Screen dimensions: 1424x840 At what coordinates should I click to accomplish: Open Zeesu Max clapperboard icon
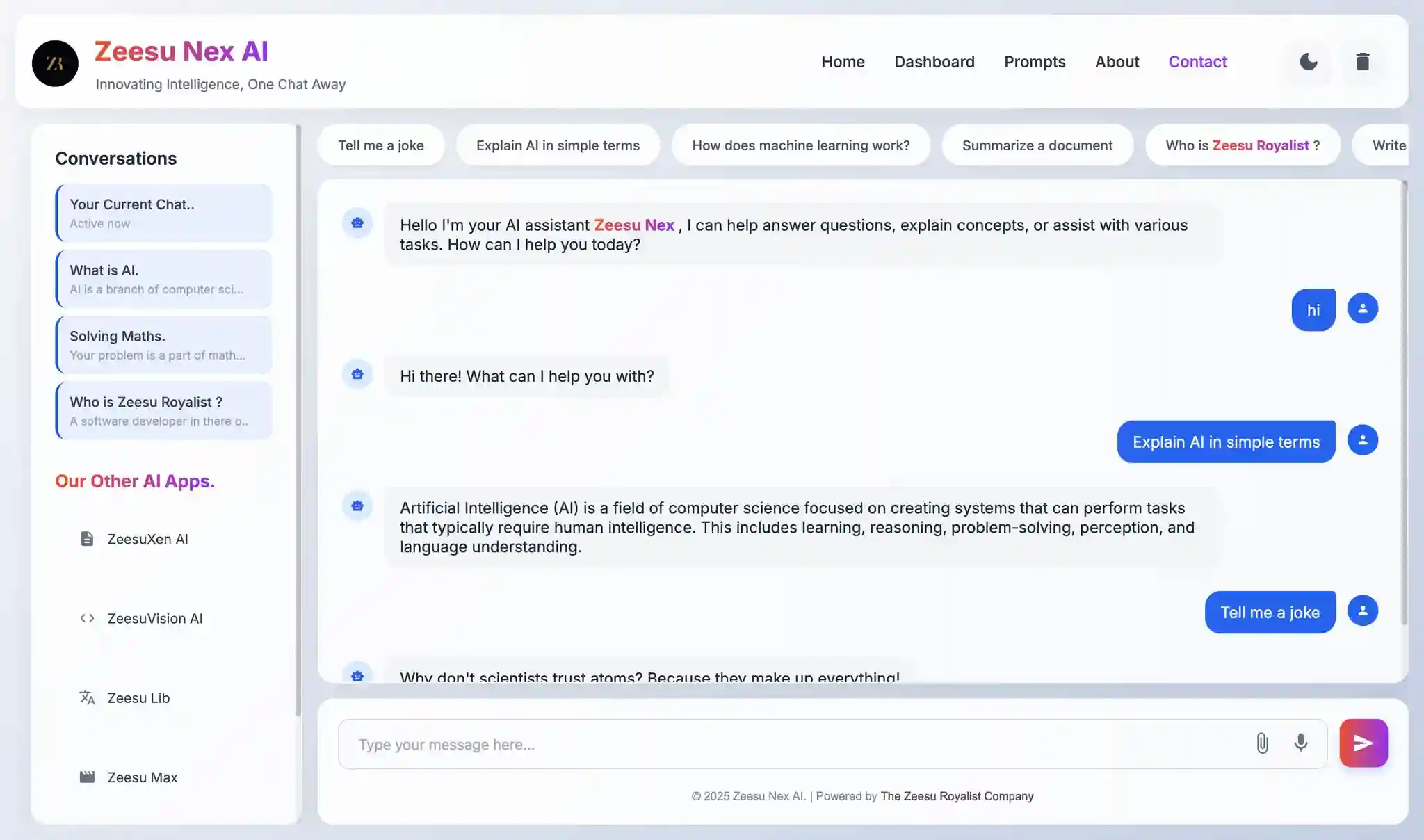pyautogui.click(x=87, y=777)
